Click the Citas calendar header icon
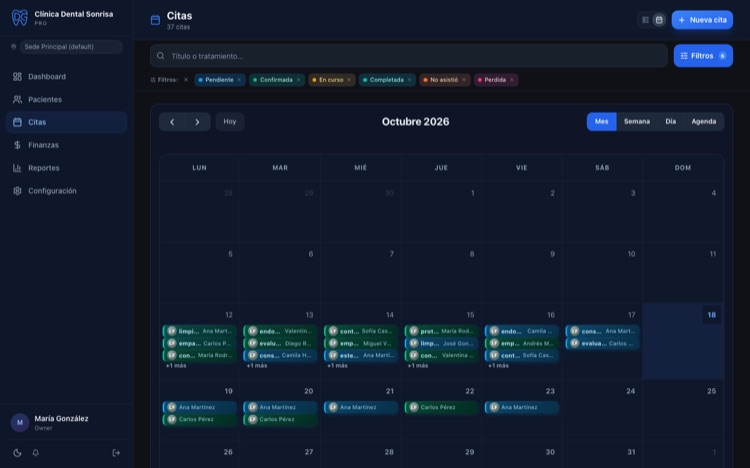The image size is (750, 468). [155, 20]
